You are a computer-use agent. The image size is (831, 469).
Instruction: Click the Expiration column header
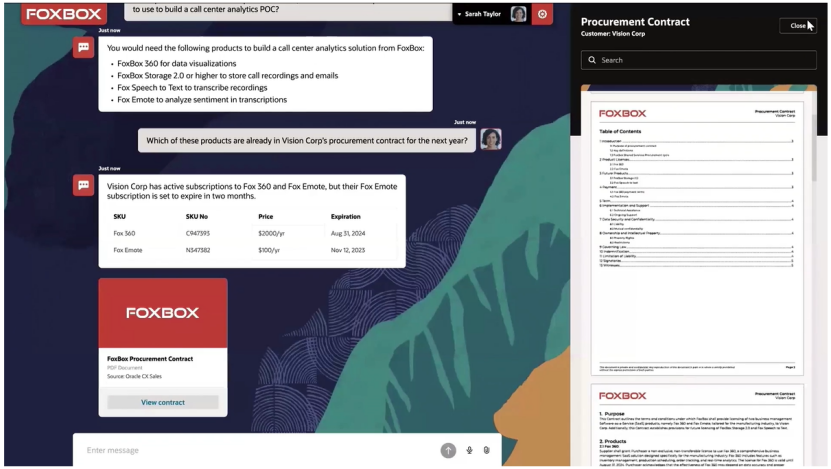[346, 216]
